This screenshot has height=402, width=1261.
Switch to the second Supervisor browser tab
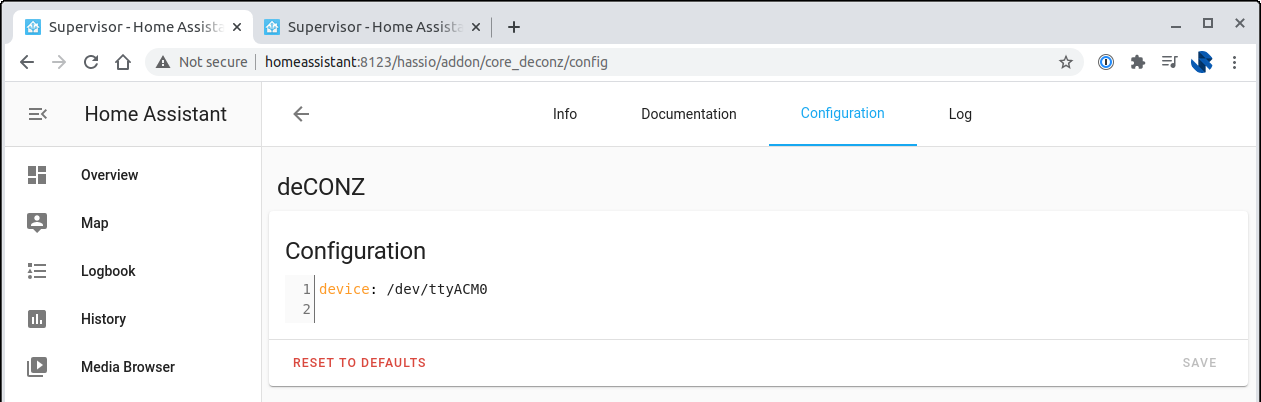(x=371, y=27)
